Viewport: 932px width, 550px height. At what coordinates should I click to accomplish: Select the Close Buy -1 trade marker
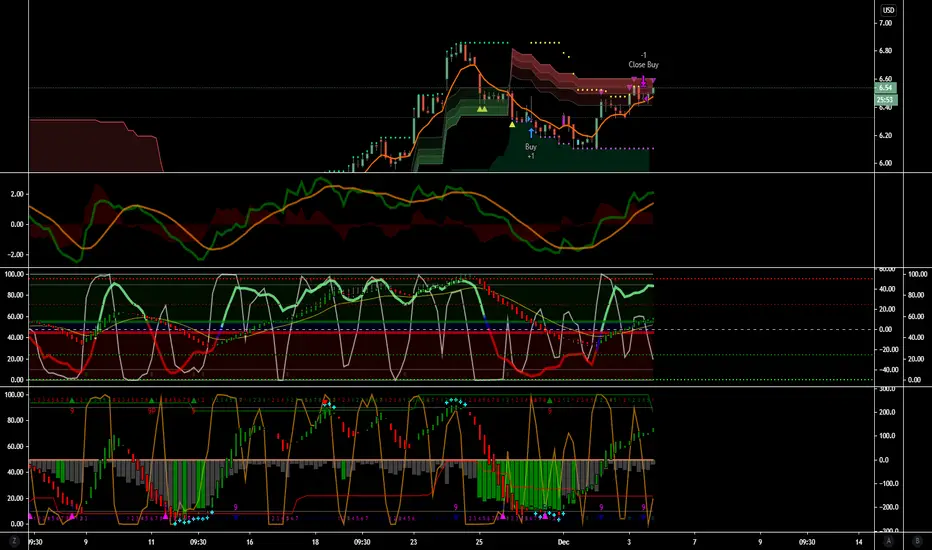[644, 60]
